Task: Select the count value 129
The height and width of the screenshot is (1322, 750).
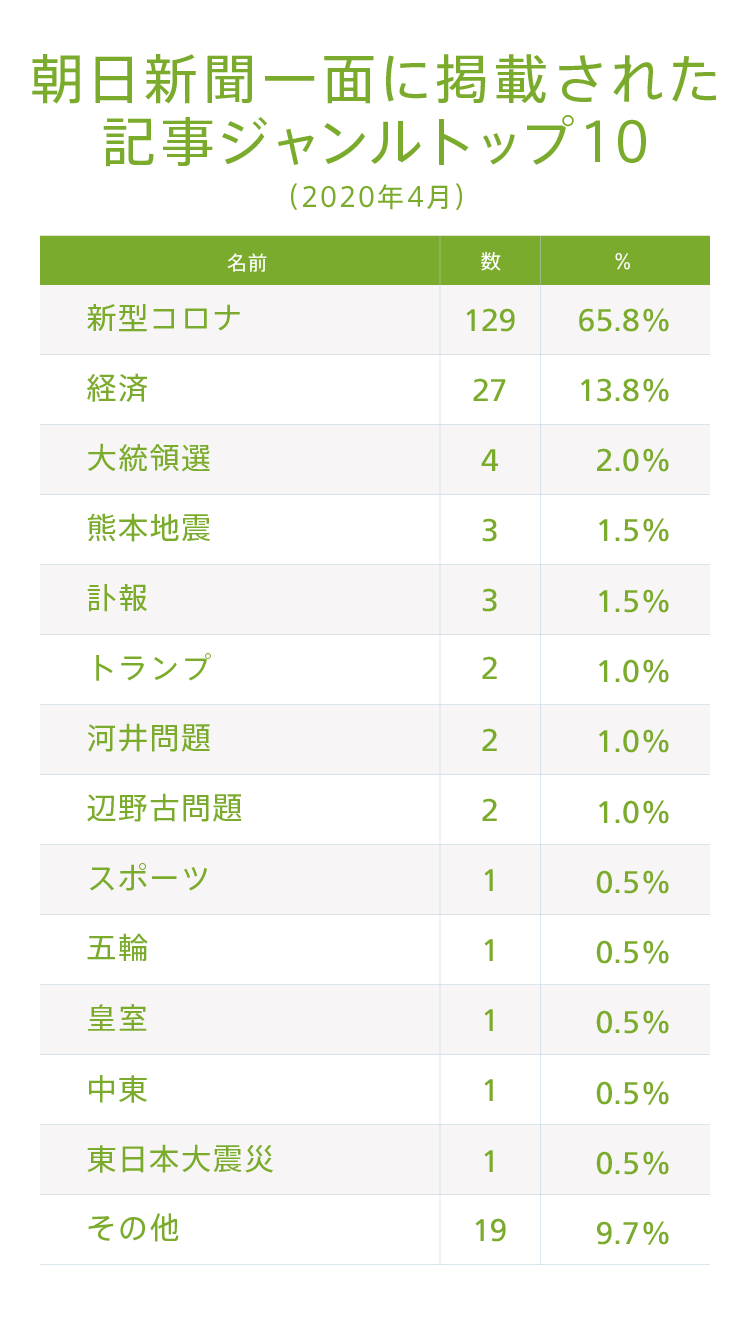Action: coord(490,321)
